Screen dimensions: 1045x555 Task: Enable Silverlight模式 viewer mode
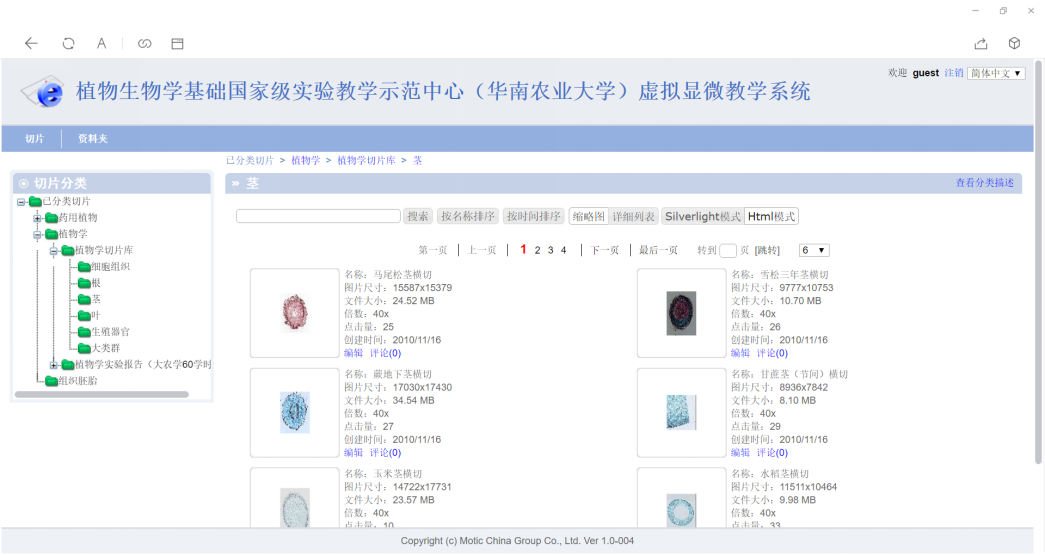[702, 216]
